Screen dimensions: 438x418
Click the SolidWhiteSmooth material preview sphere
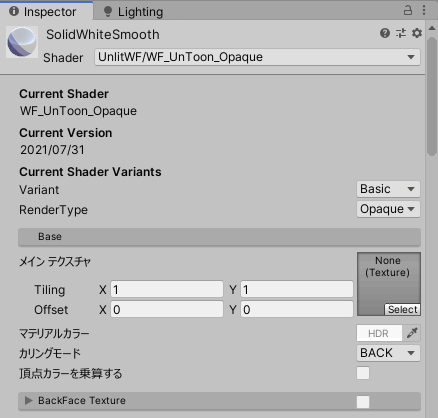22,42
